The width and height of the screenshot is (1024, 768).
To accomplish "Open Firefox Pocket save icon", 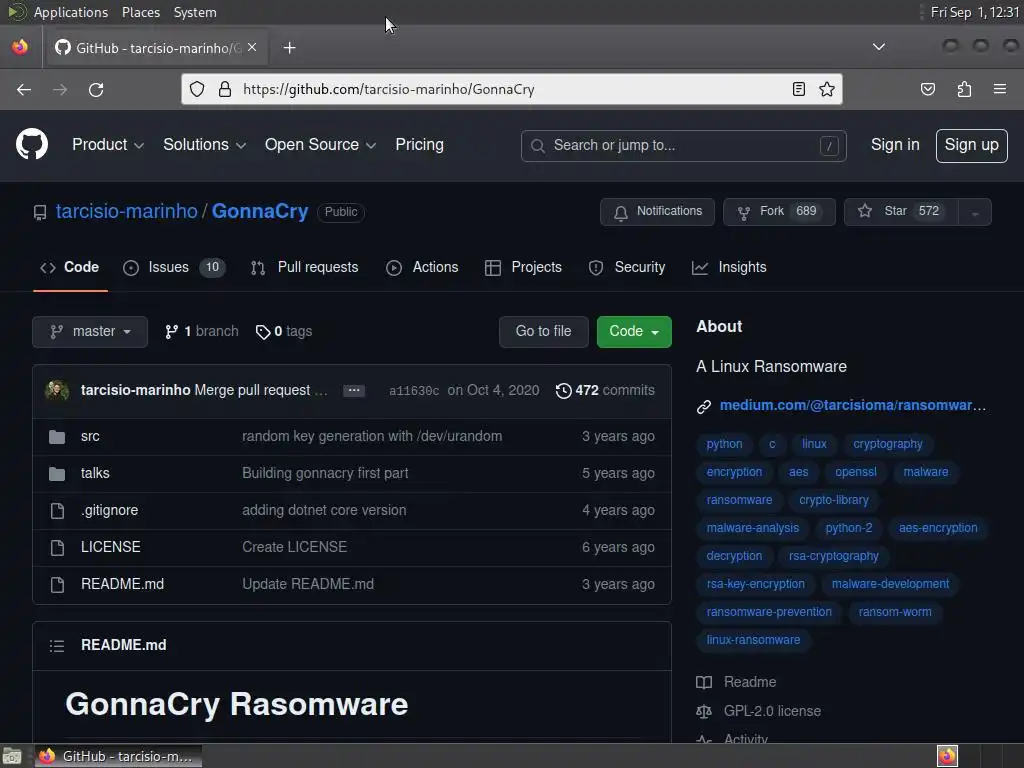I will click(x=927, y=89).
